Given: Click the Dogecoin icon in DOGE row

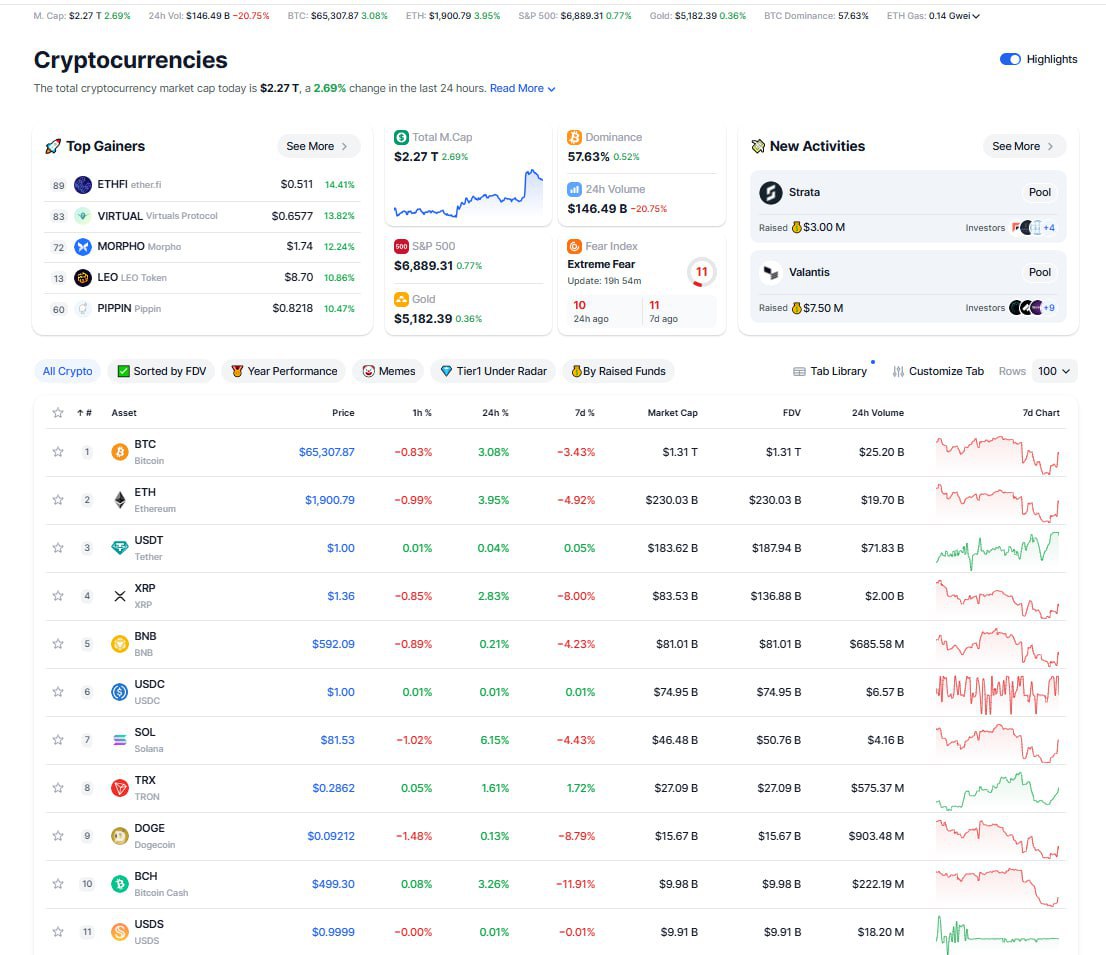Looking at the screenshot, I should tap(119, 836).
